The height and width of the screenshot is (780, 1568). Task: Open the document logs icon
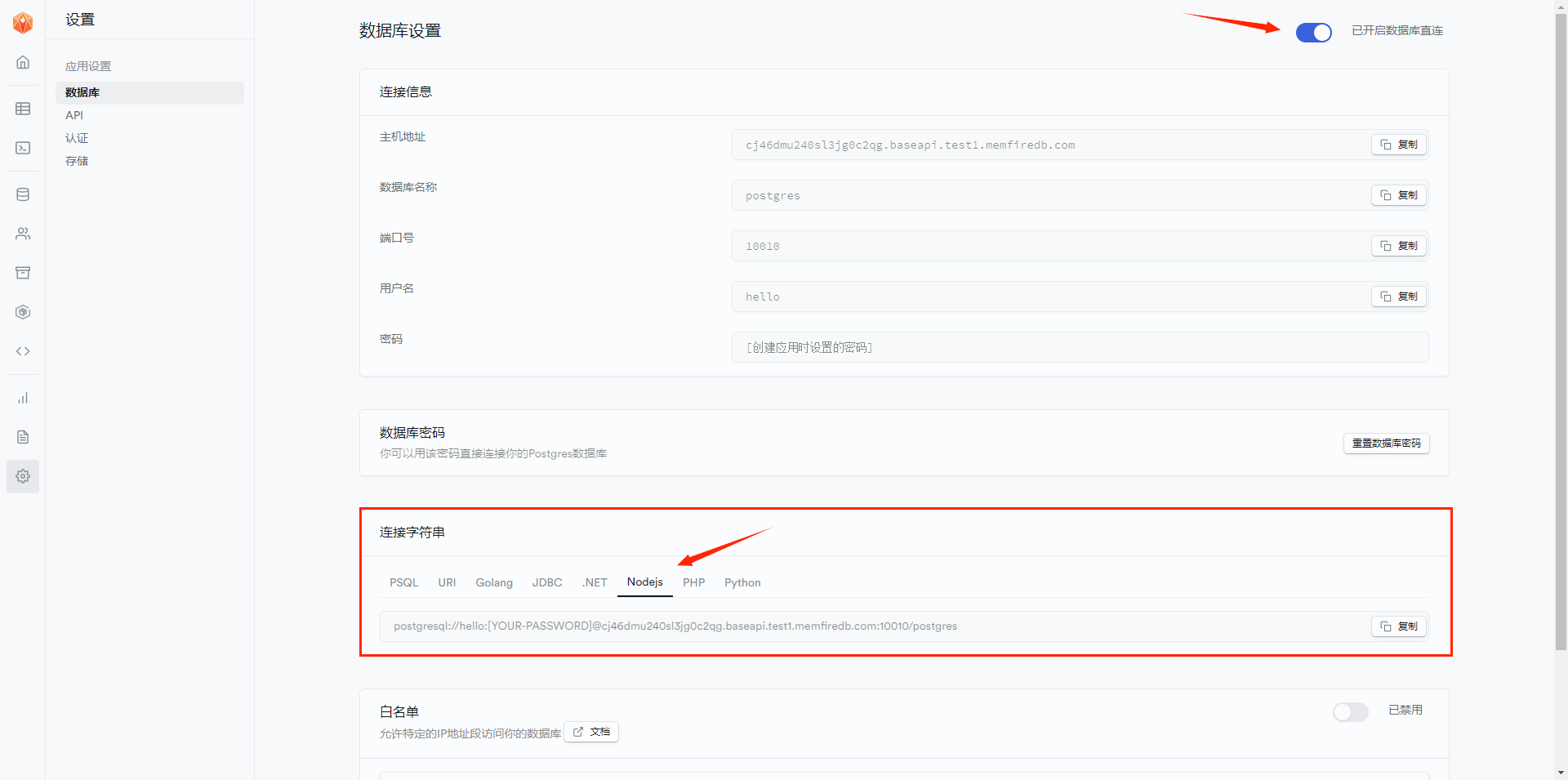23,437
